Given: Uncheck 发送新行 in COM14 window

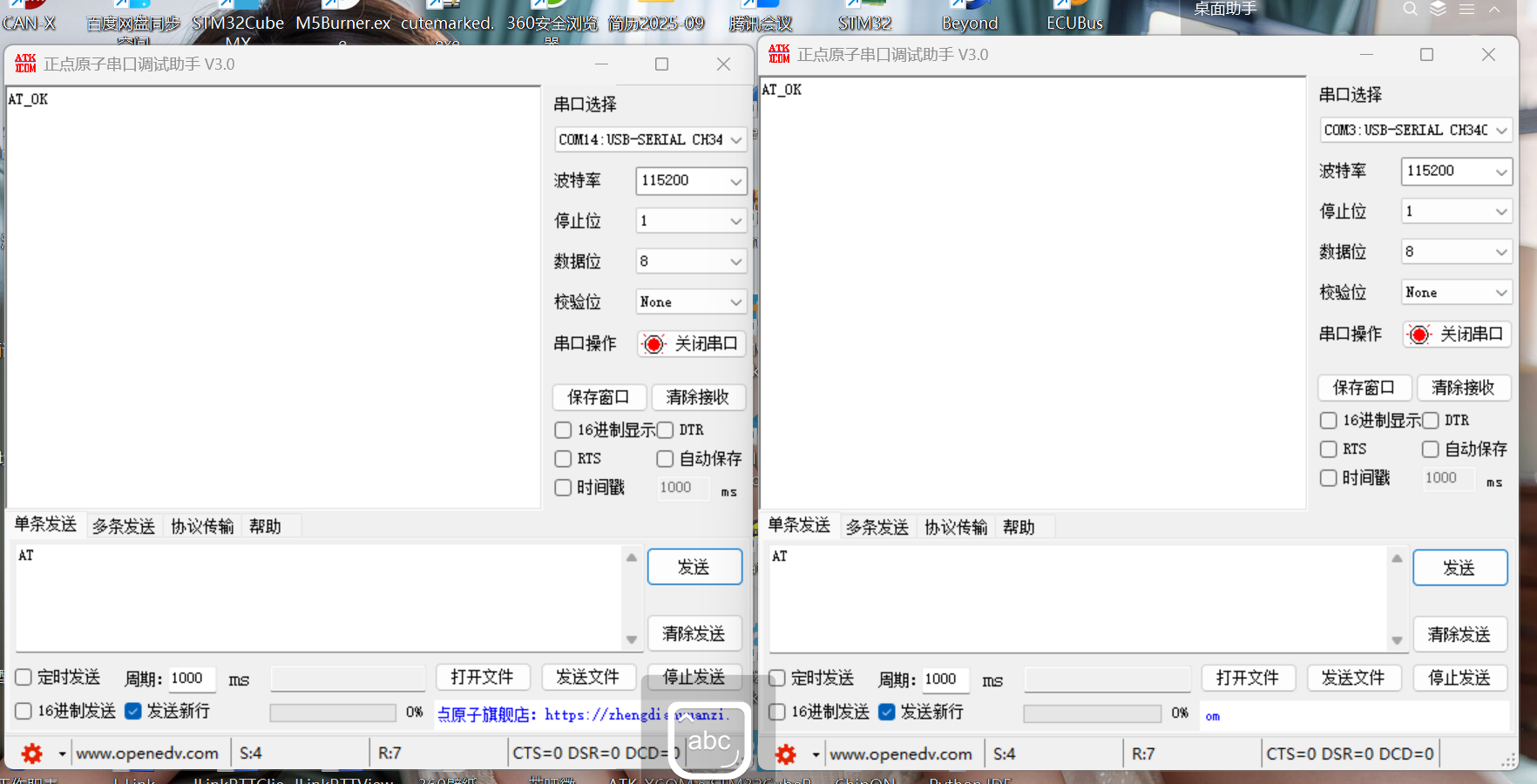Looking at the screenshot, I should click(132, 712).
